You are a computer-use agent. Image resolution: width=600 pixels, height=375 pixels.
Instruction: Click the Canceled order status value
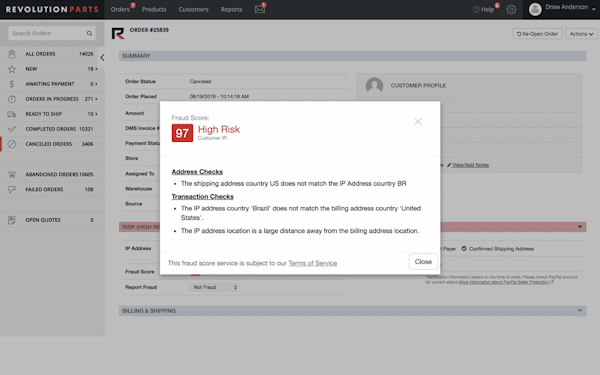point(201,82)
